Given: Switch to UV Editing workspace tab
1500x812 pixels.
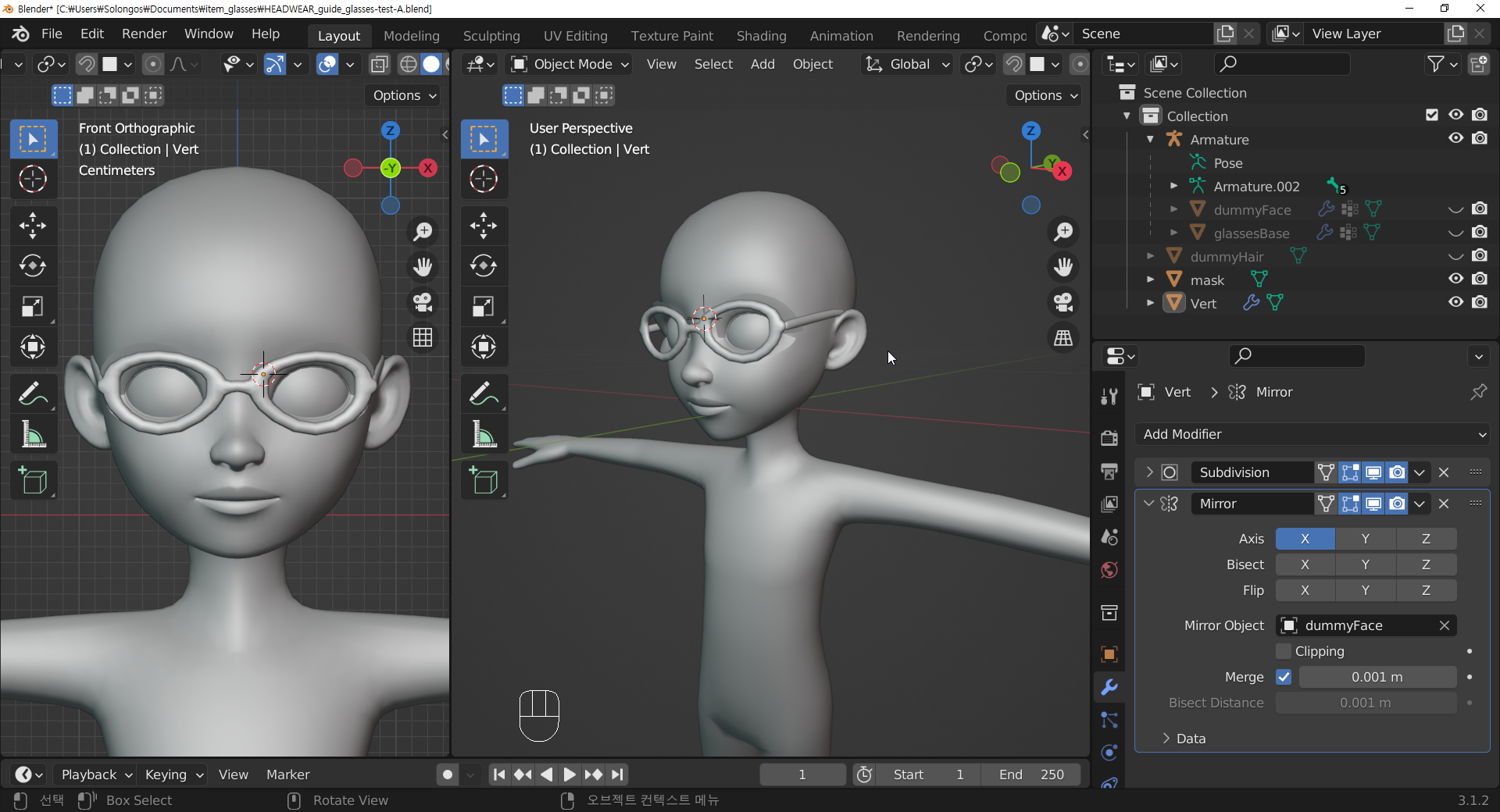Looking at the screenshot, I should pos(576,35).
